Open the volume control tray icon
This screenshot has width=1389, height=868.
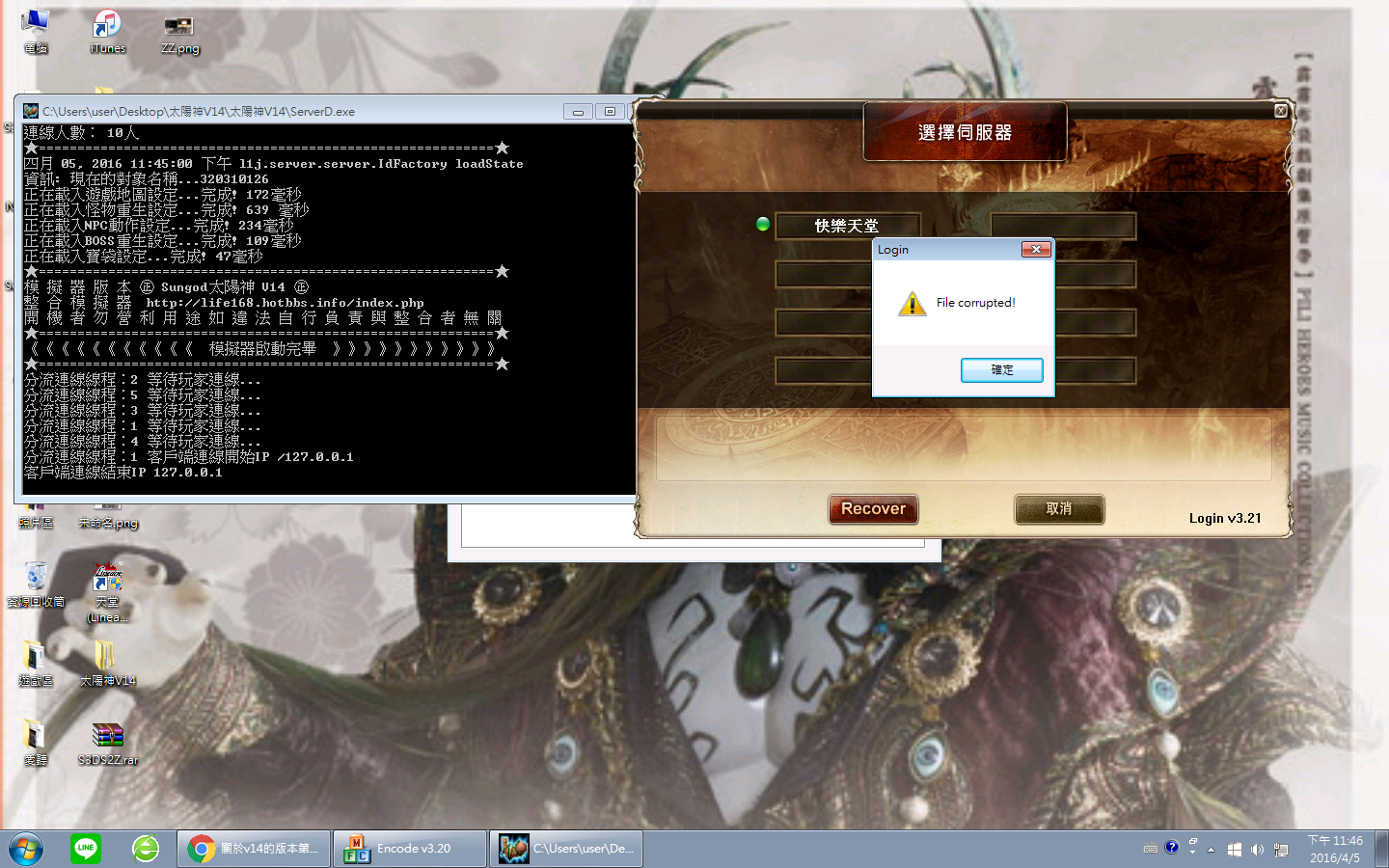[x=1257, y=850]
